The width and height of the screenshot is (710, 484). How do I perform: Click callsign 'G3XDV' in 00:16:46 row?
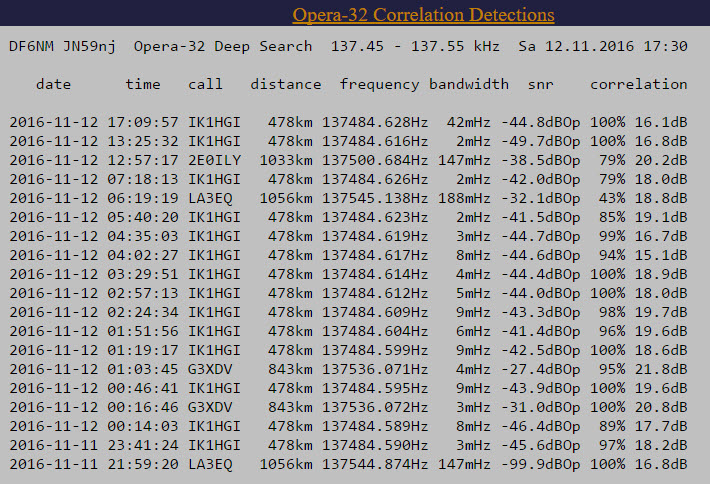click(x=210, y=407)
